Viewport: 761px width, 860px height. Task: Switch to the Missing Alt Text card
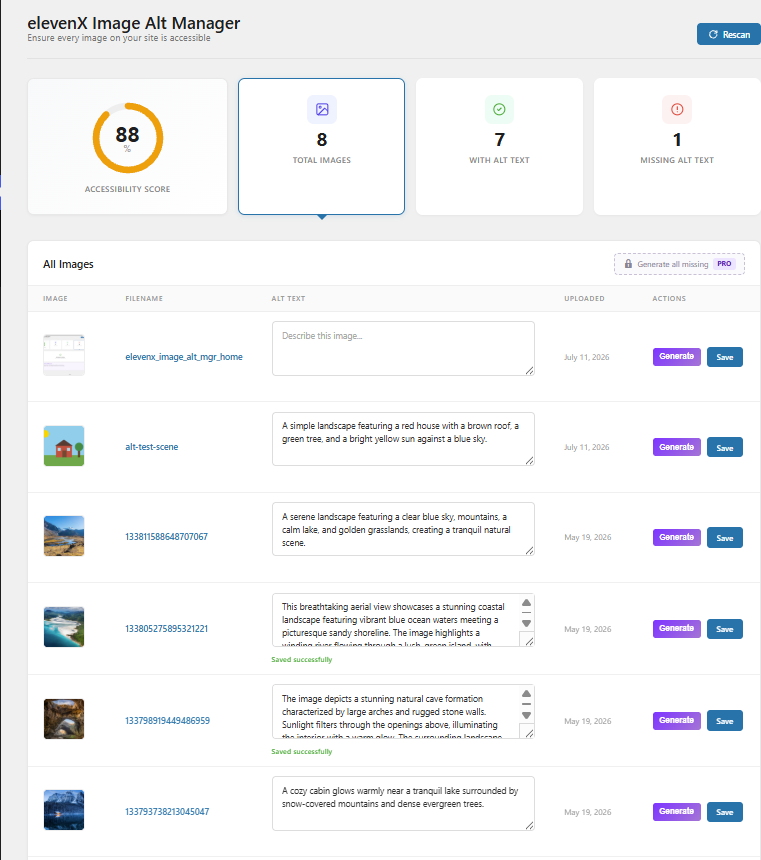point(677,146)
